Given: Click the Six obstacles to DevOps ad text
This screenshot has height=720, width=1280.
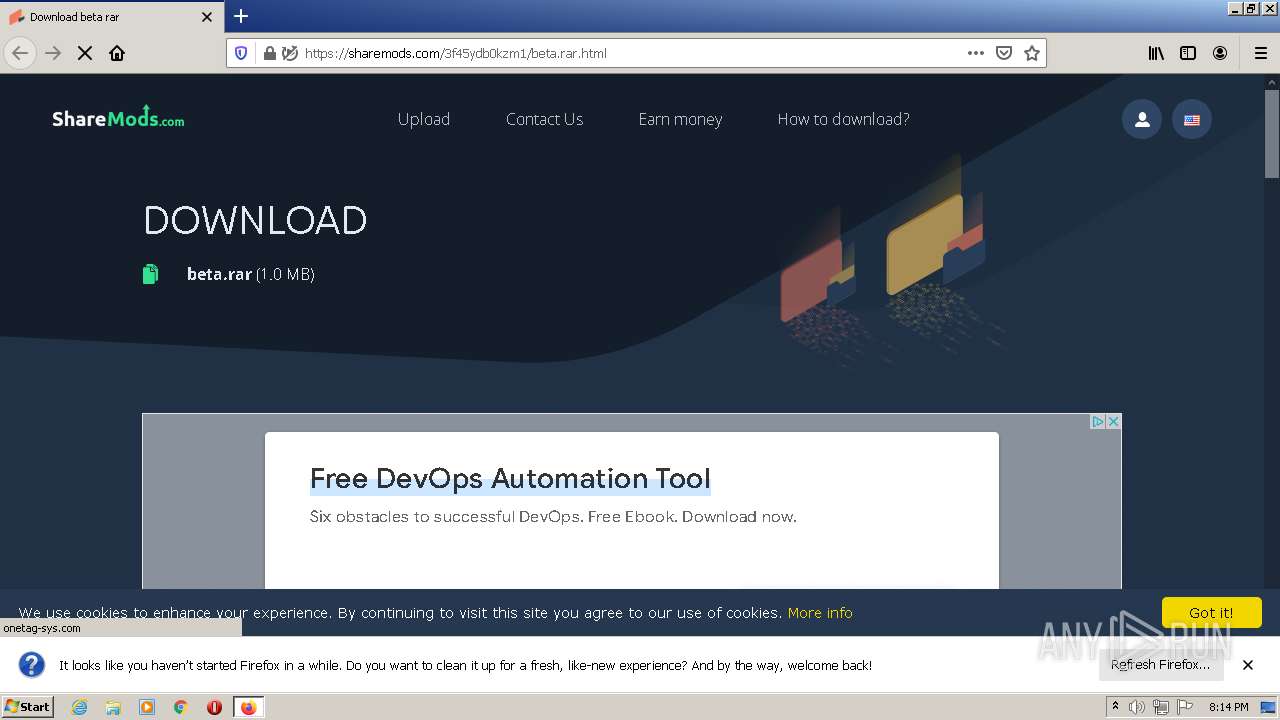Looking at the screenshot, I should [x=553, y=517].
